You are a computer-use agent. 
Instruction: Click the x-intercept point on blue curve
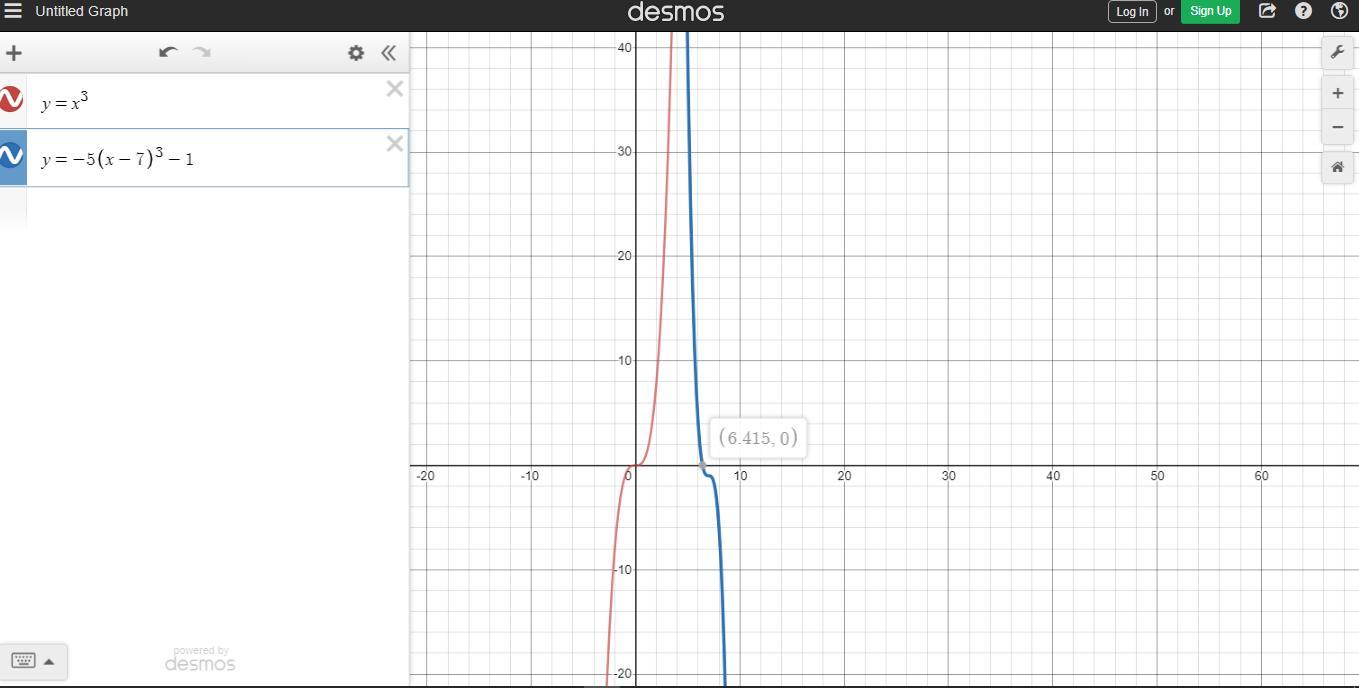[x=702, y=466]
